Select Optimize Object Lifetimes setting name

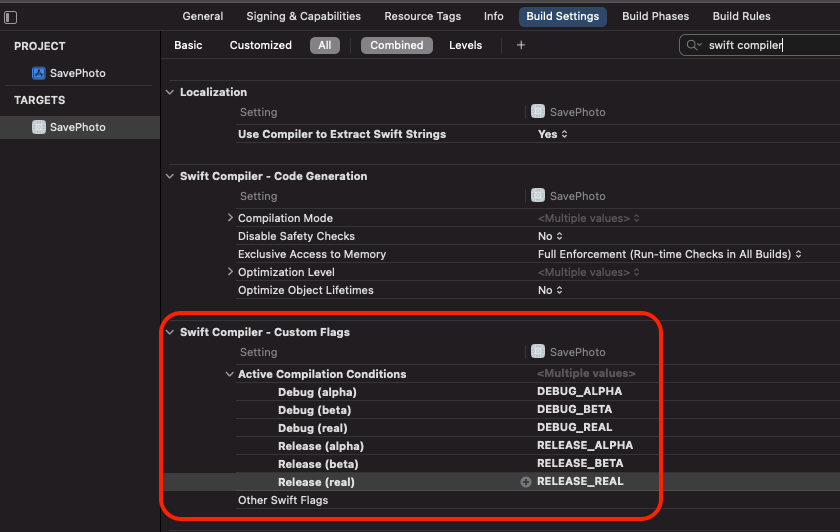point(305,290)
